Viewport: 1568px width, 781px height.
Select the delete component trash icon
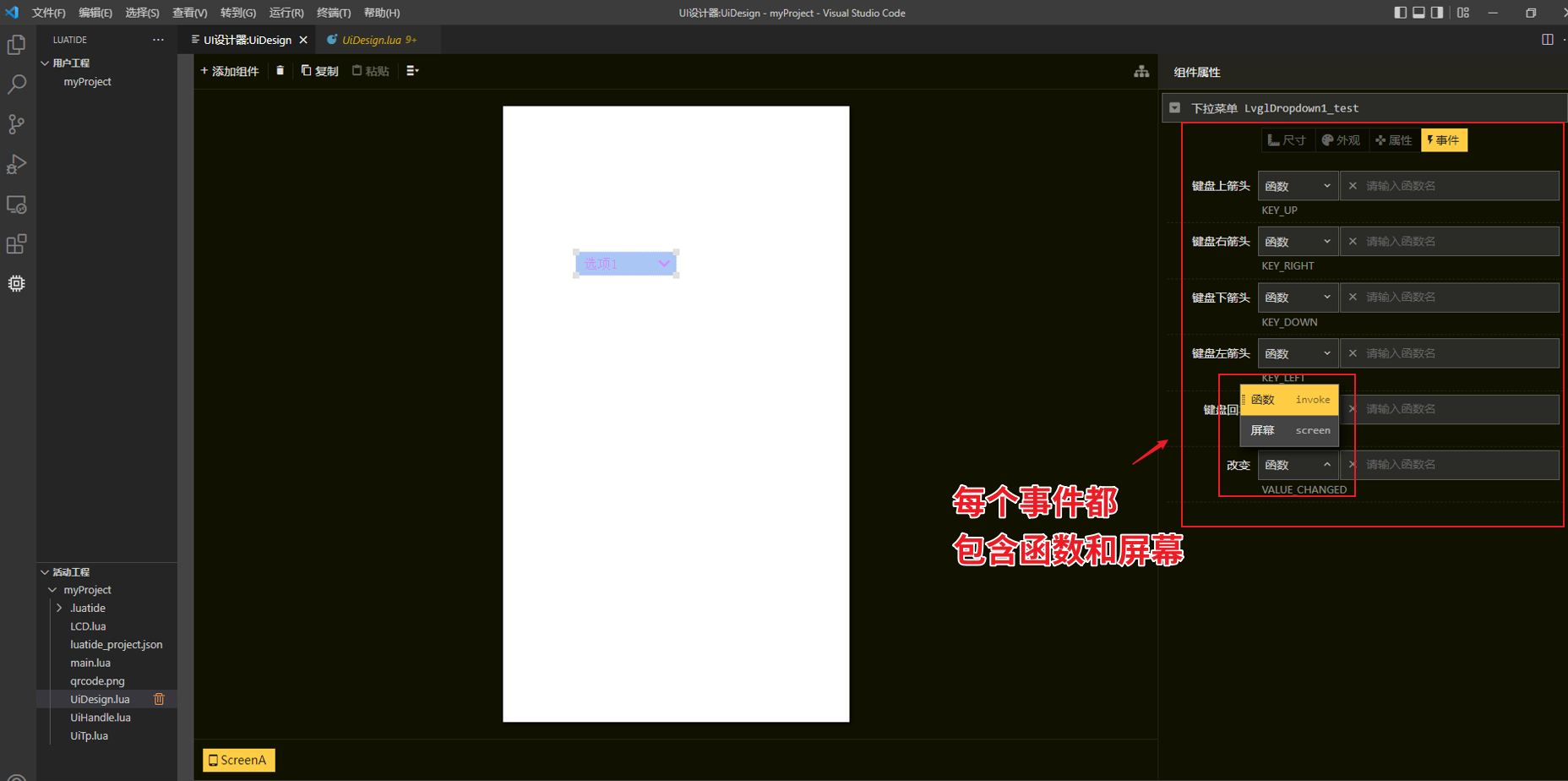(x=280, y=70)
